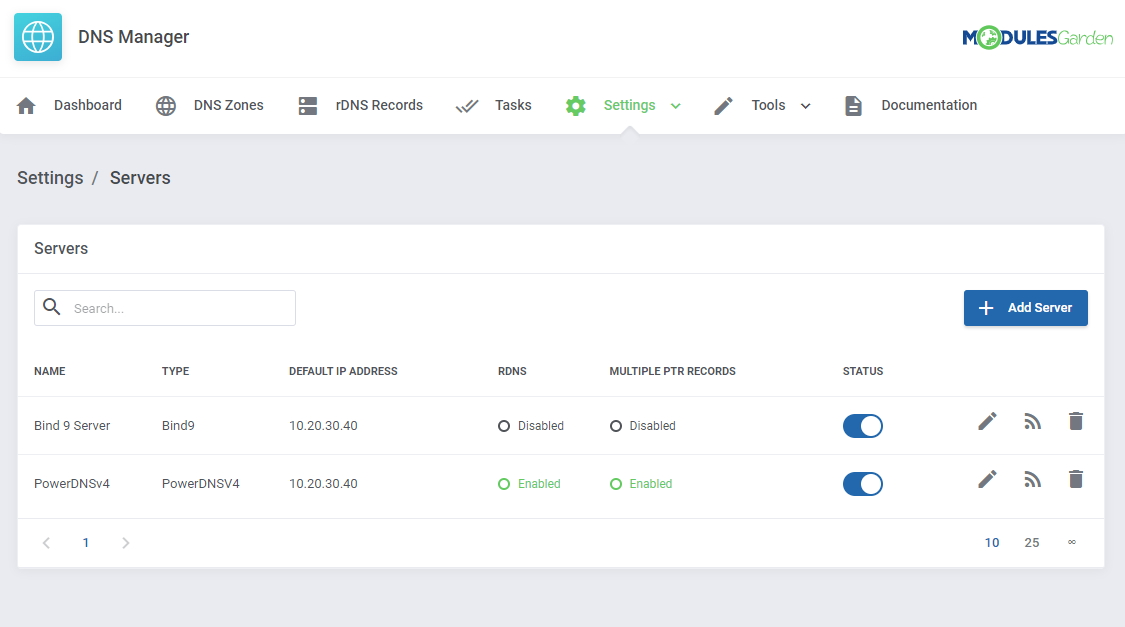Sort by NAME column header
1125x627 pixels.
click(50, 371)
